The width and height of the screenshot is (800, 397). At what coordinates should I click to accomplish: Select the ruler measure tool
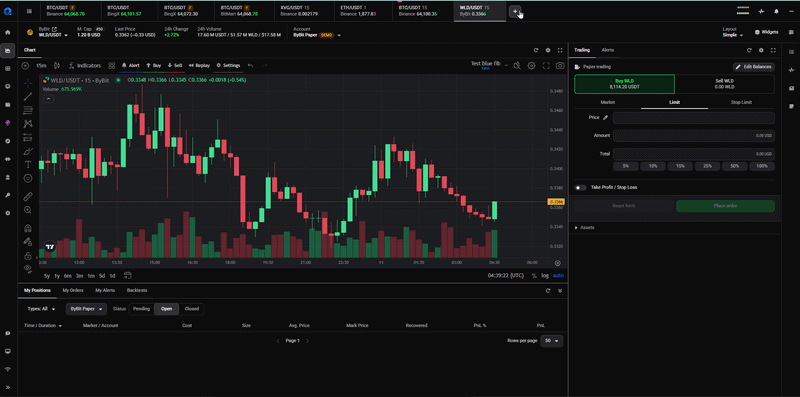(28, 196)
